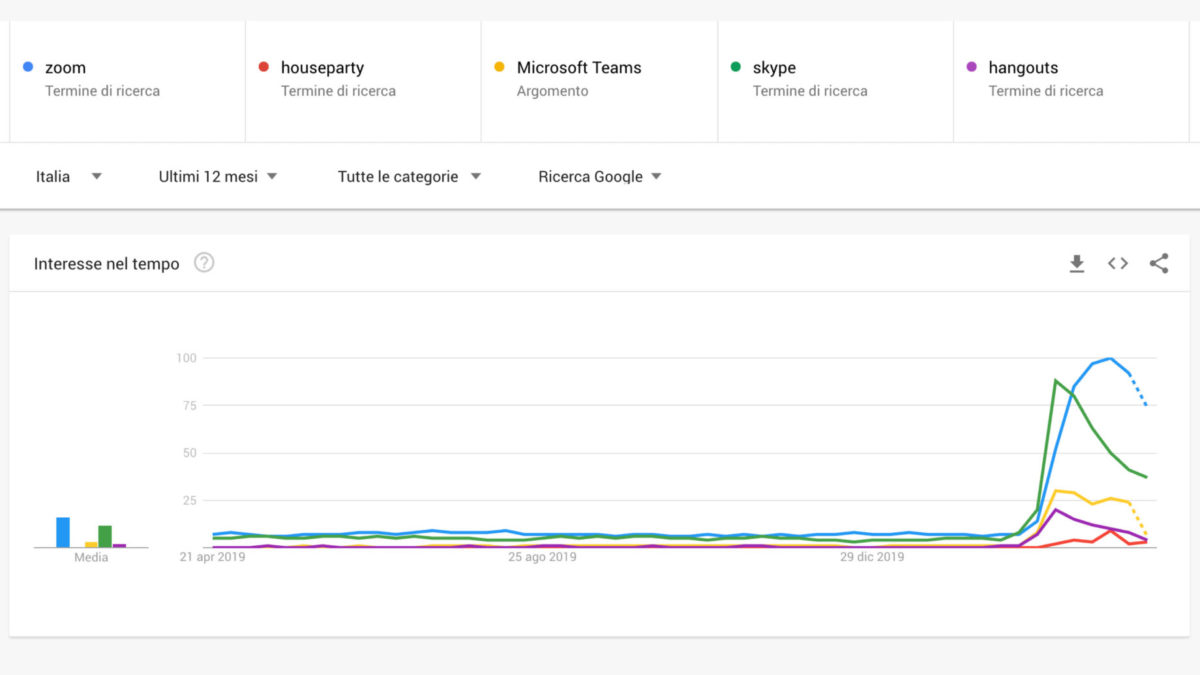Click the 25 y-axis value

190,500
